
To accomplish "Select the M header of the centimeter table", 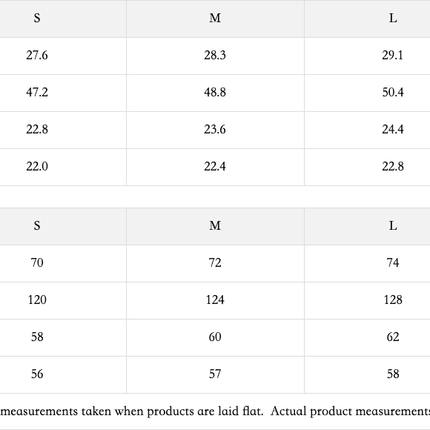I will pyautogui.click(x=215, y=226).
